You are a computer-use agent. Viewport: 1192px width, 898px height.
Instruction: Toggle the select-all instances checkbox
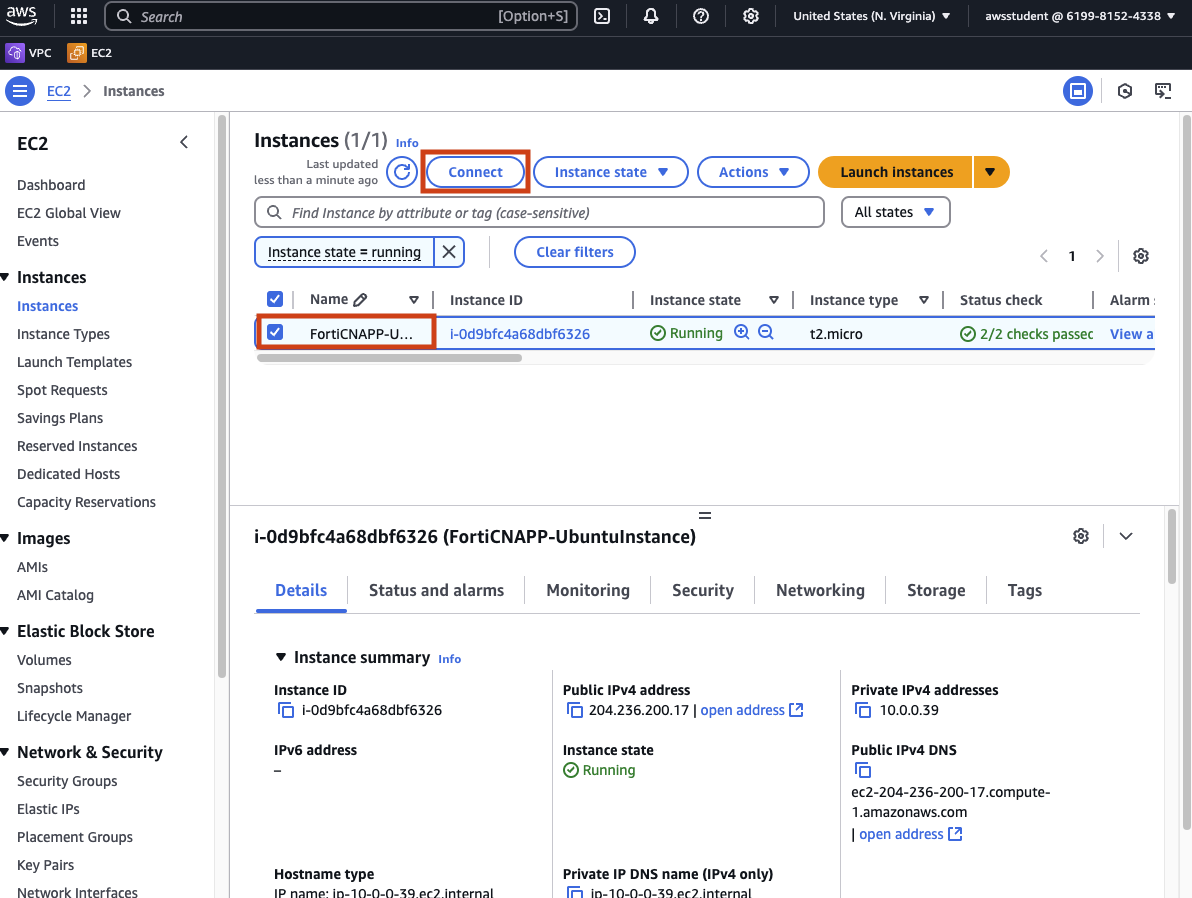pos(275,299)
